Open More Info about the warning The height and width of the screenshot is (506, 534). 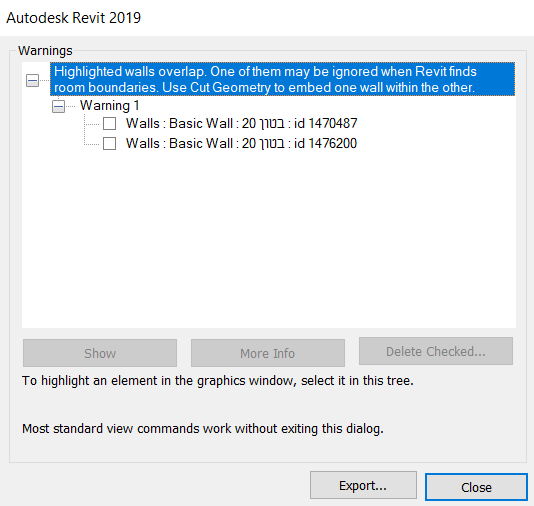[268, 353]
